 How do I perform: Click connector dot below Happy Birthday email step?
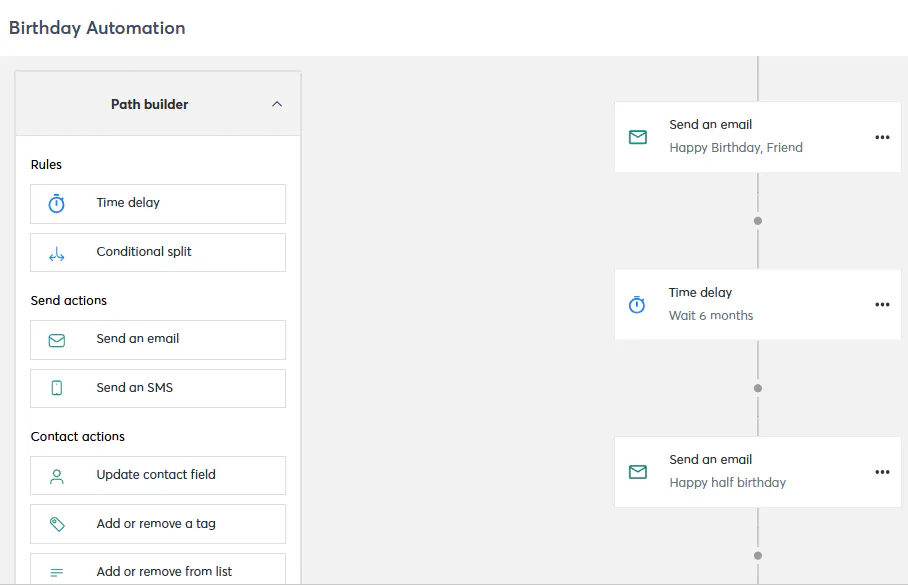pos(758,221)
